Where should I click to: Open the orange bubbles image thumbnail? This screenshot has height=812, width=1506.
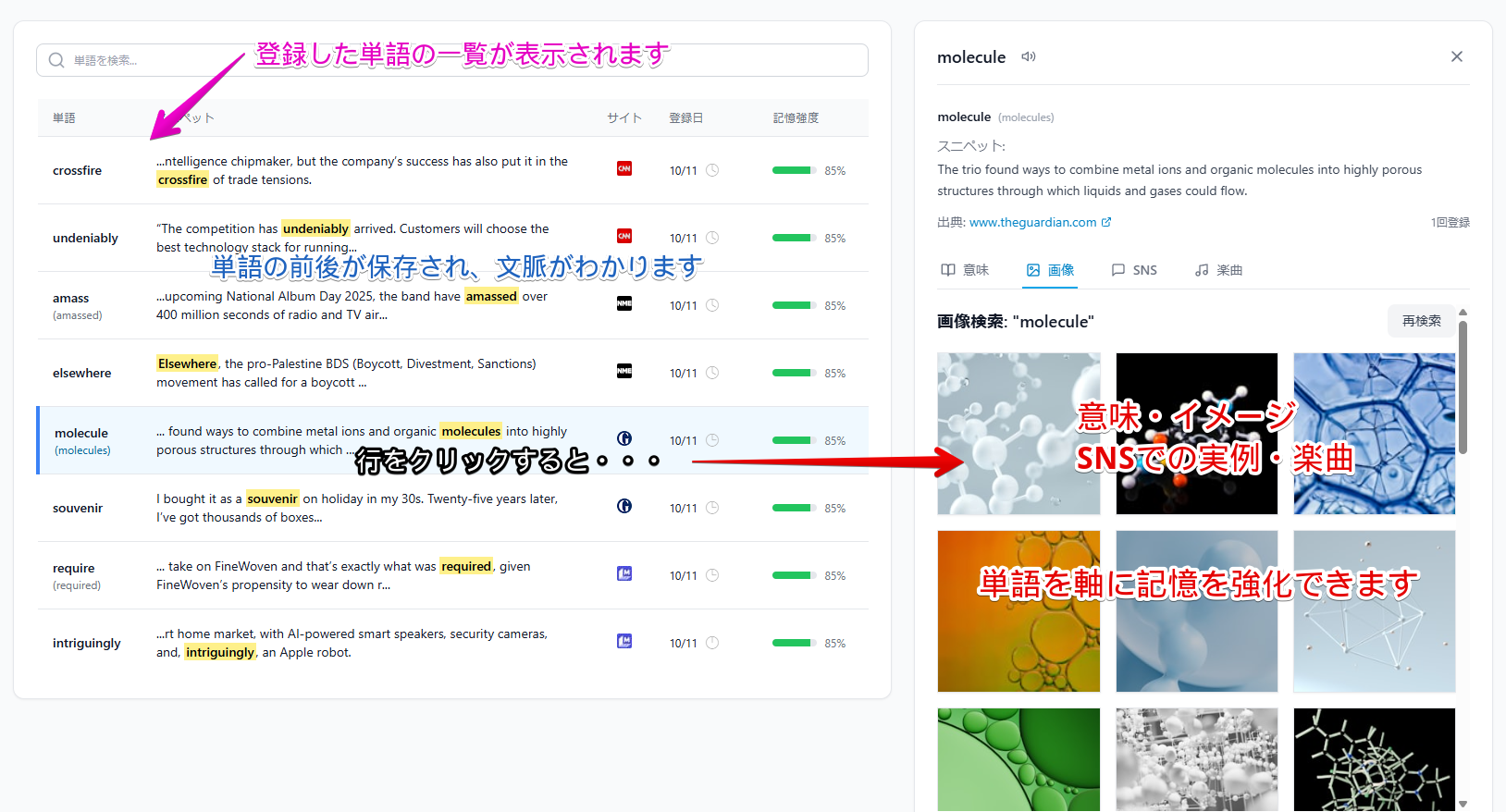click(1018, 611)
